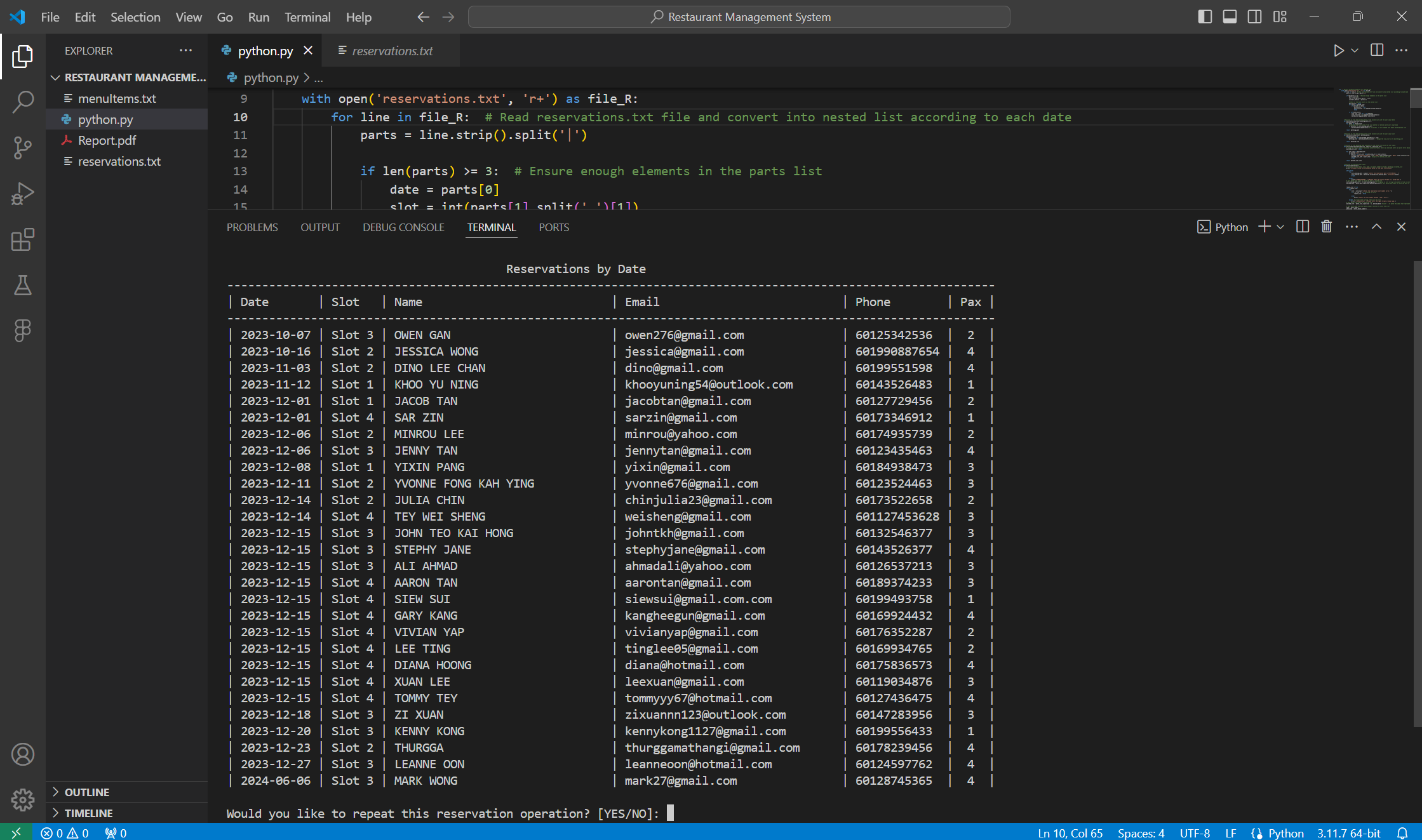This screenshot has height=840, width=1422.
Task: Open new terminal launch profile dropdown
Action: pos(1281,227)
